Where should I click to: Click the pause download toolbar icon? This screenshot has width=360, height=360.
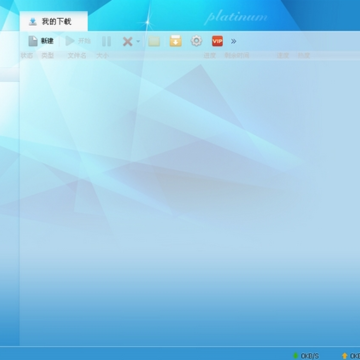107,41
